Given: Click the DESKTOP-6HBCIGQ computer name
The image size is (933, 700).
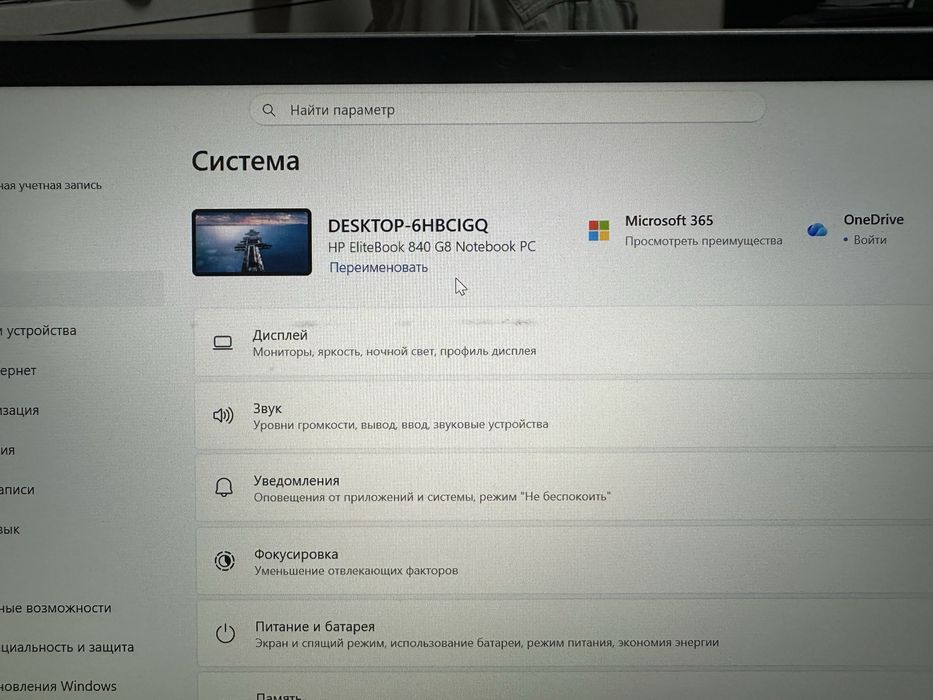Looking at the screenshot, I should [x=408, y=226].
